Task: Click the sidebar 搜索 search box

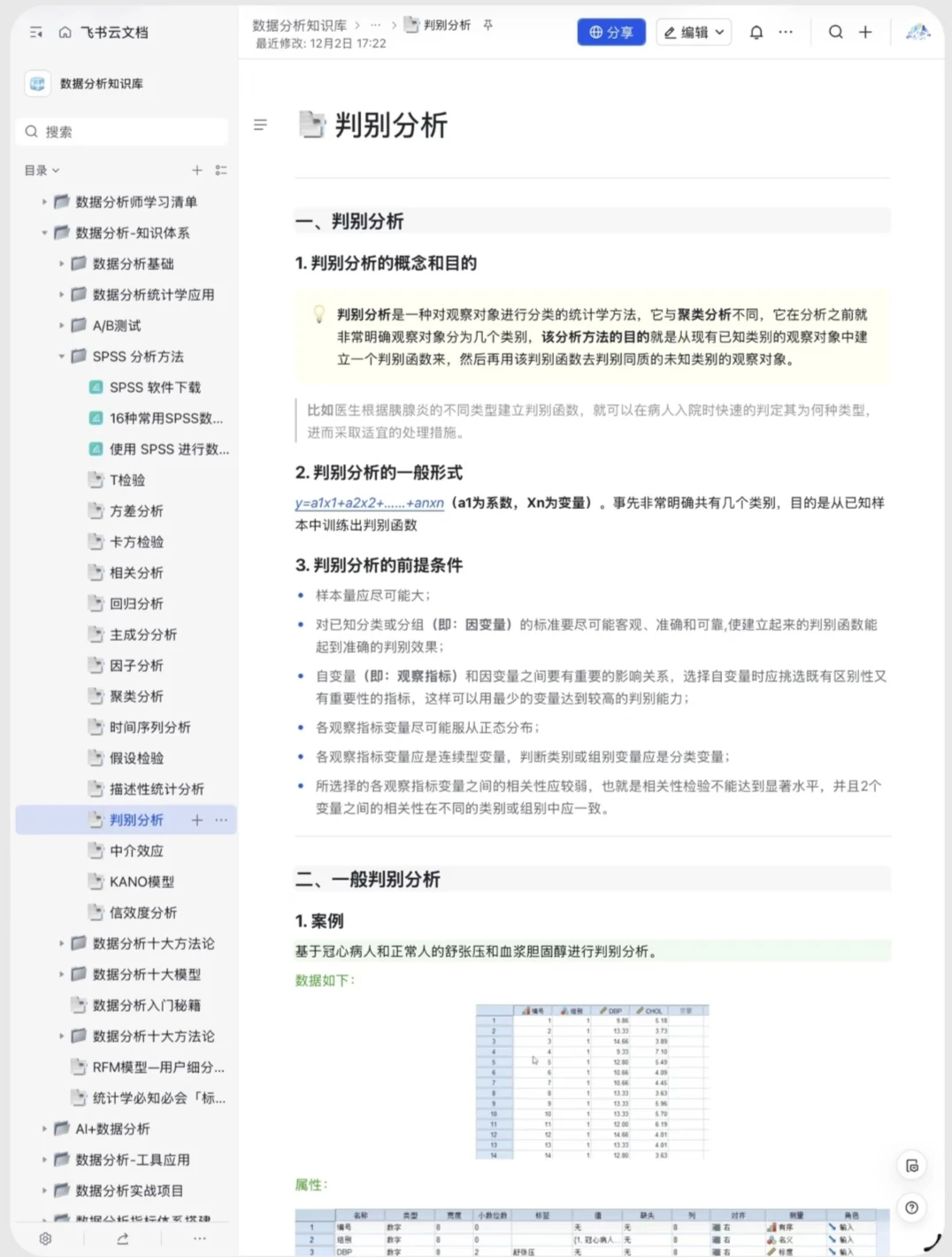Action: (x=122, y=131)
